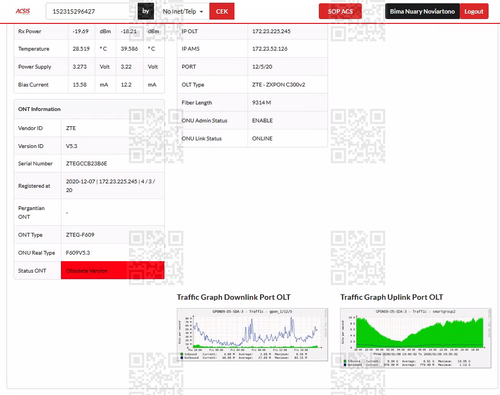Screen dimensions: 500x395
Task: Select Rx Power value -19.69
Action: [80, 31]
